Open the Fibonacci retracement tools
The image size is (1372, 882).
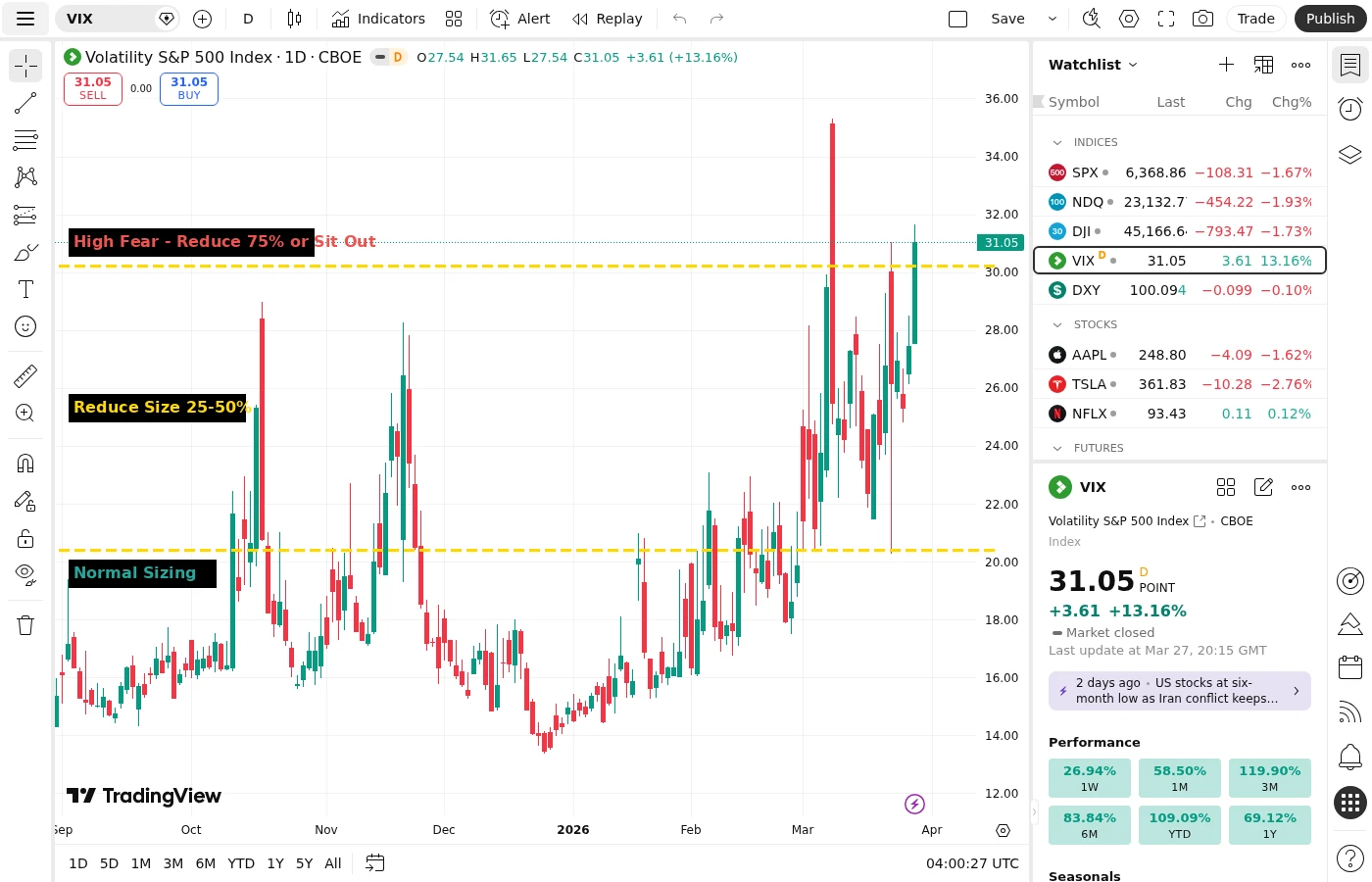pyautogui.click(x=25, y=140)
